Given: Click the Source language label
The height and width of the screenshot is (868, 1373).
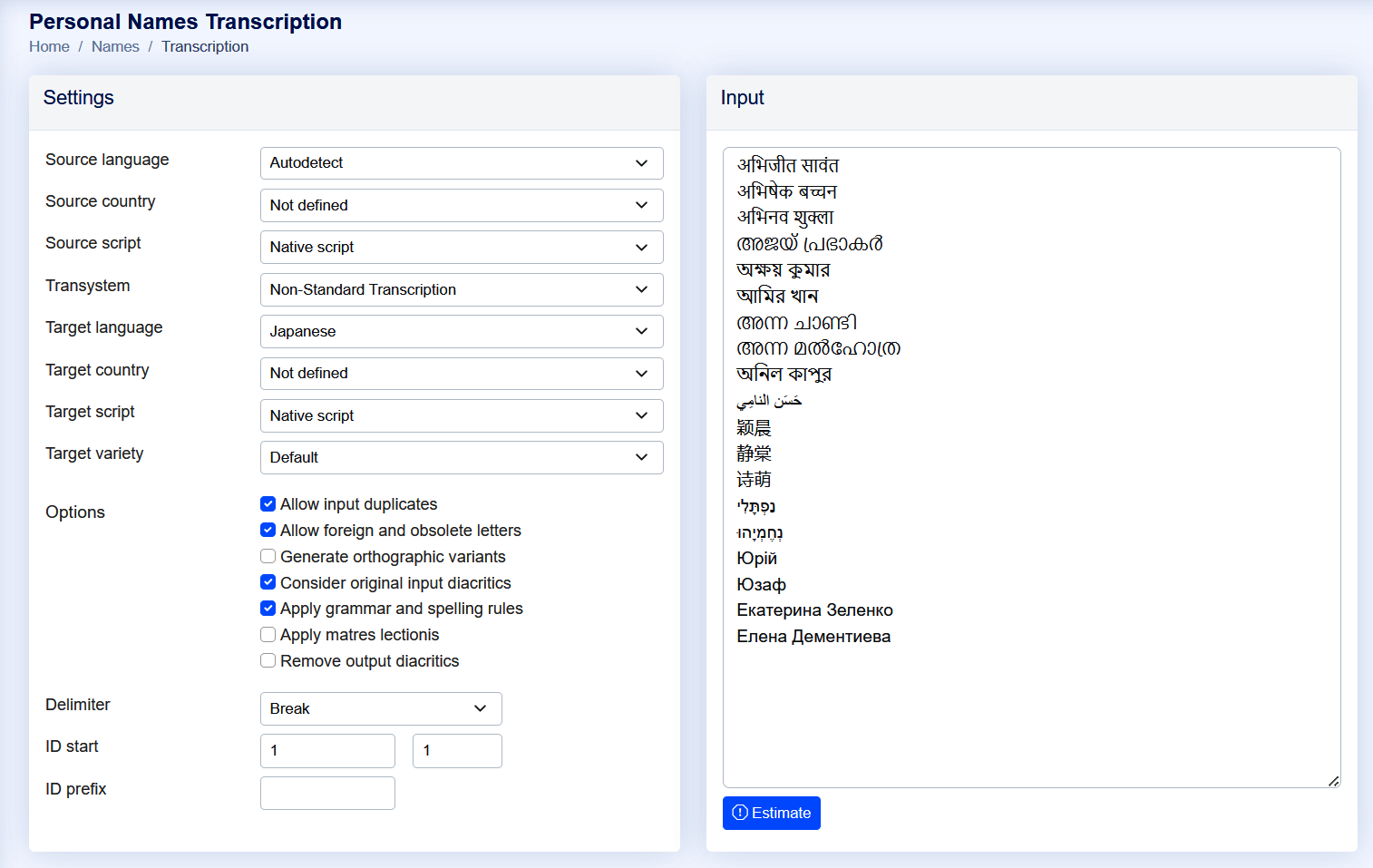Looking at the screenshot, I should [107, 160].
